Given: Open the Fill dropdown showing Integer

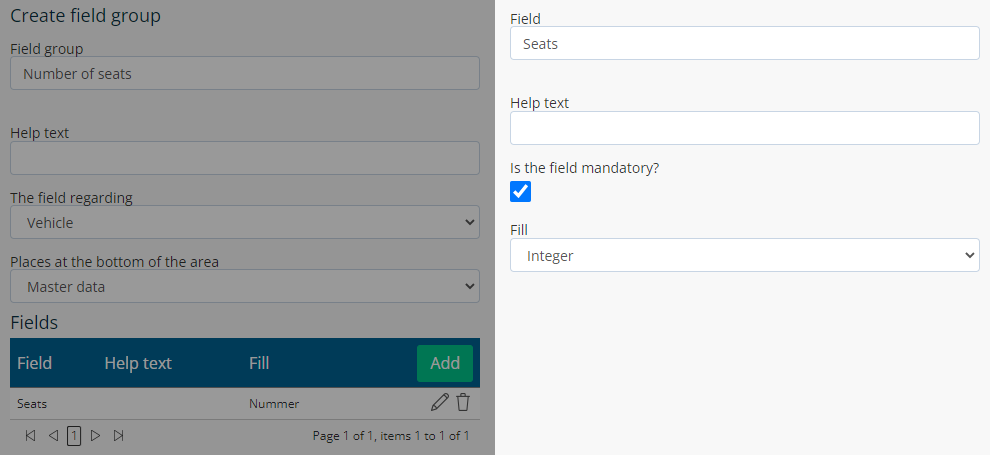Looking at the screenshot, I should [x=745, y=255].
